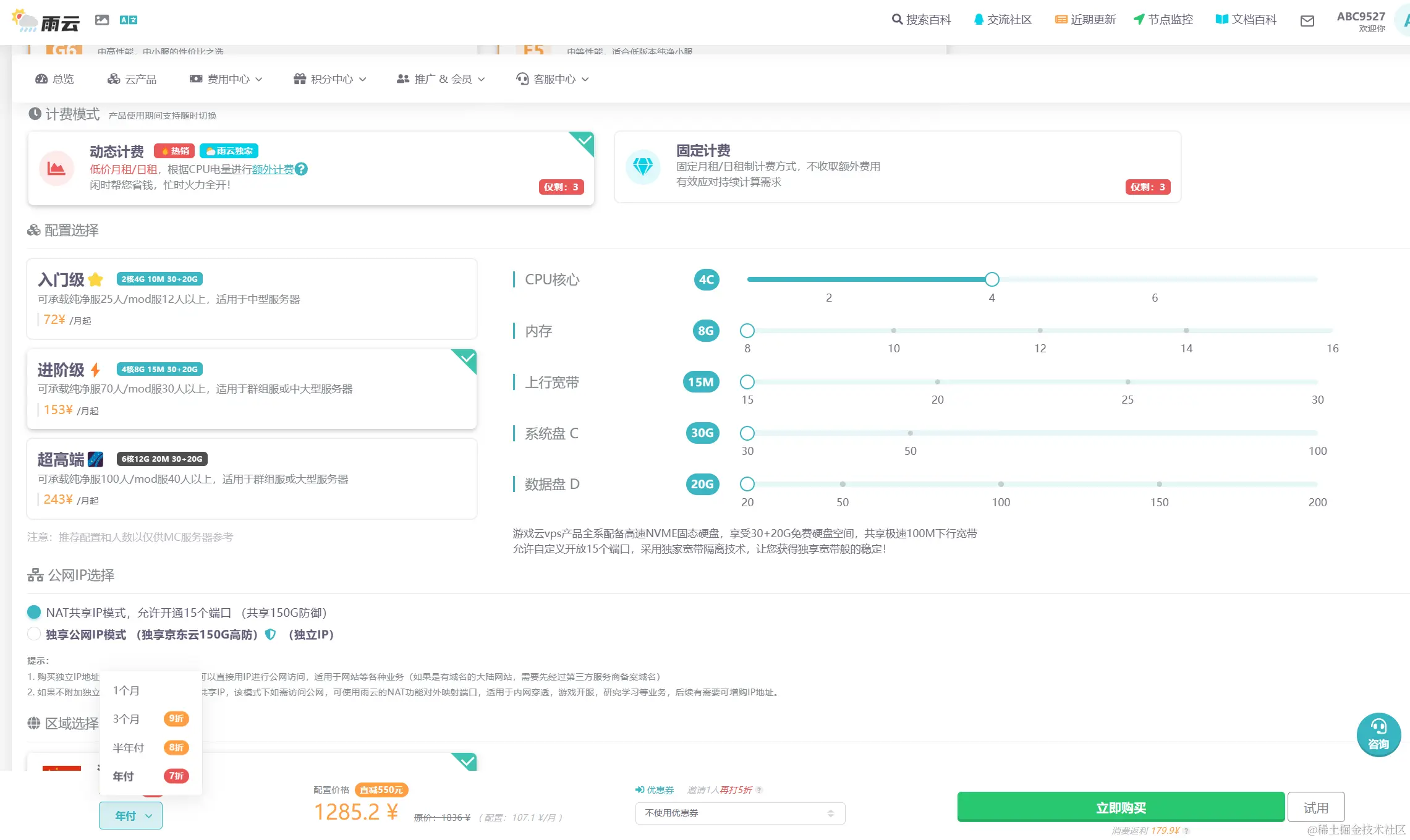Choose the 固定计费 billing mode card

point(897,167)
